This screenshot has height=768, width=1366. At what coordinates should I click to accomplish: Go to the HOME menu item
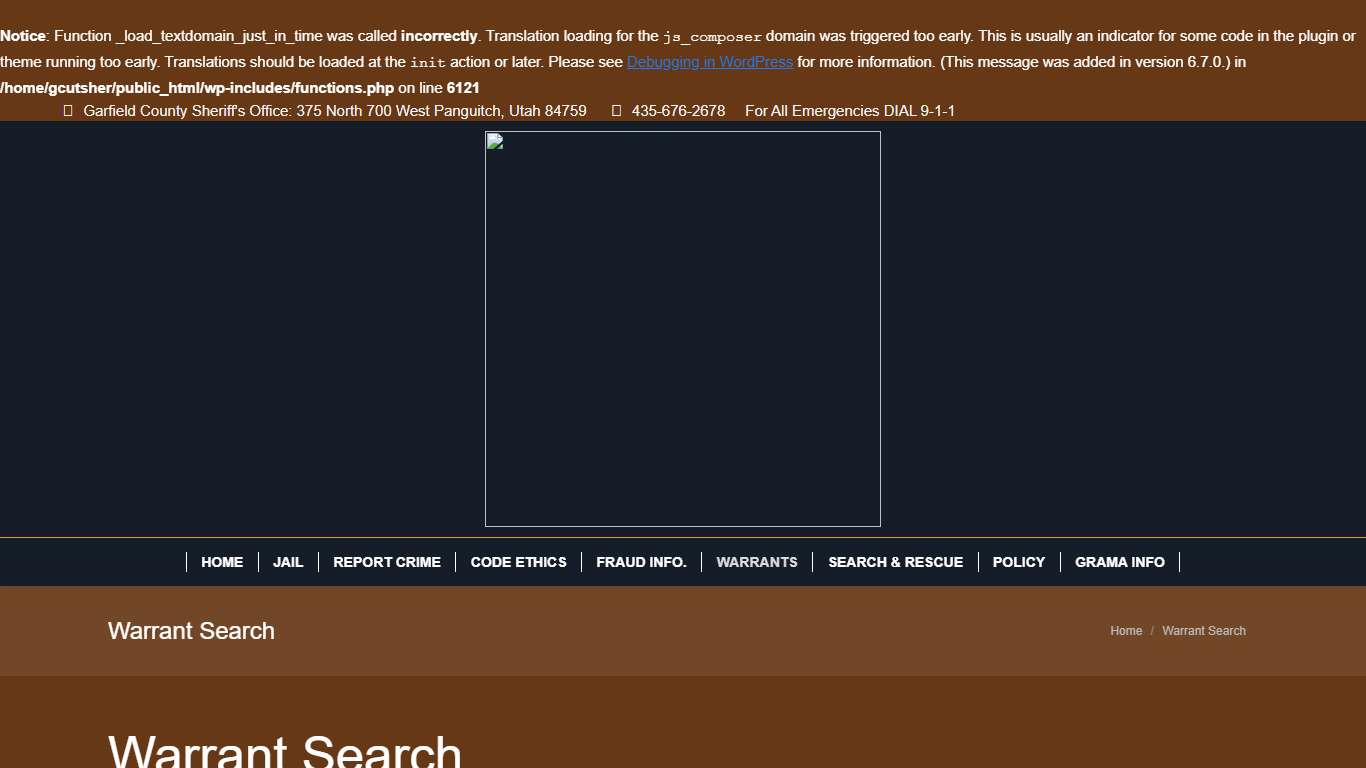pos(222,562)
